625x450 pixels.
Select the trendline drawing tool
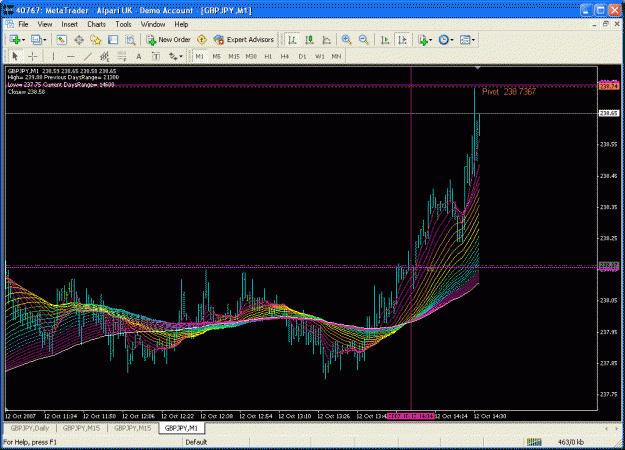click(88, 57)
